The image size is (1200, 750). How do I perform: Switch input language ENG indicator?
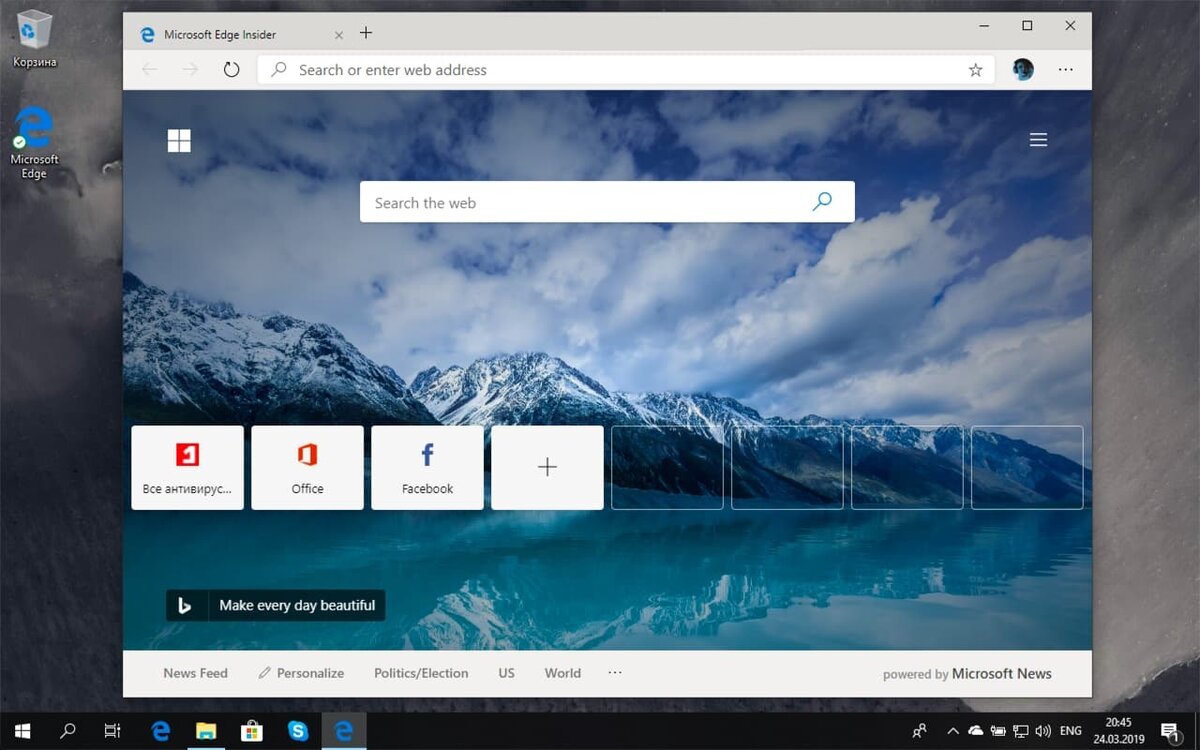click(1072, 731)
